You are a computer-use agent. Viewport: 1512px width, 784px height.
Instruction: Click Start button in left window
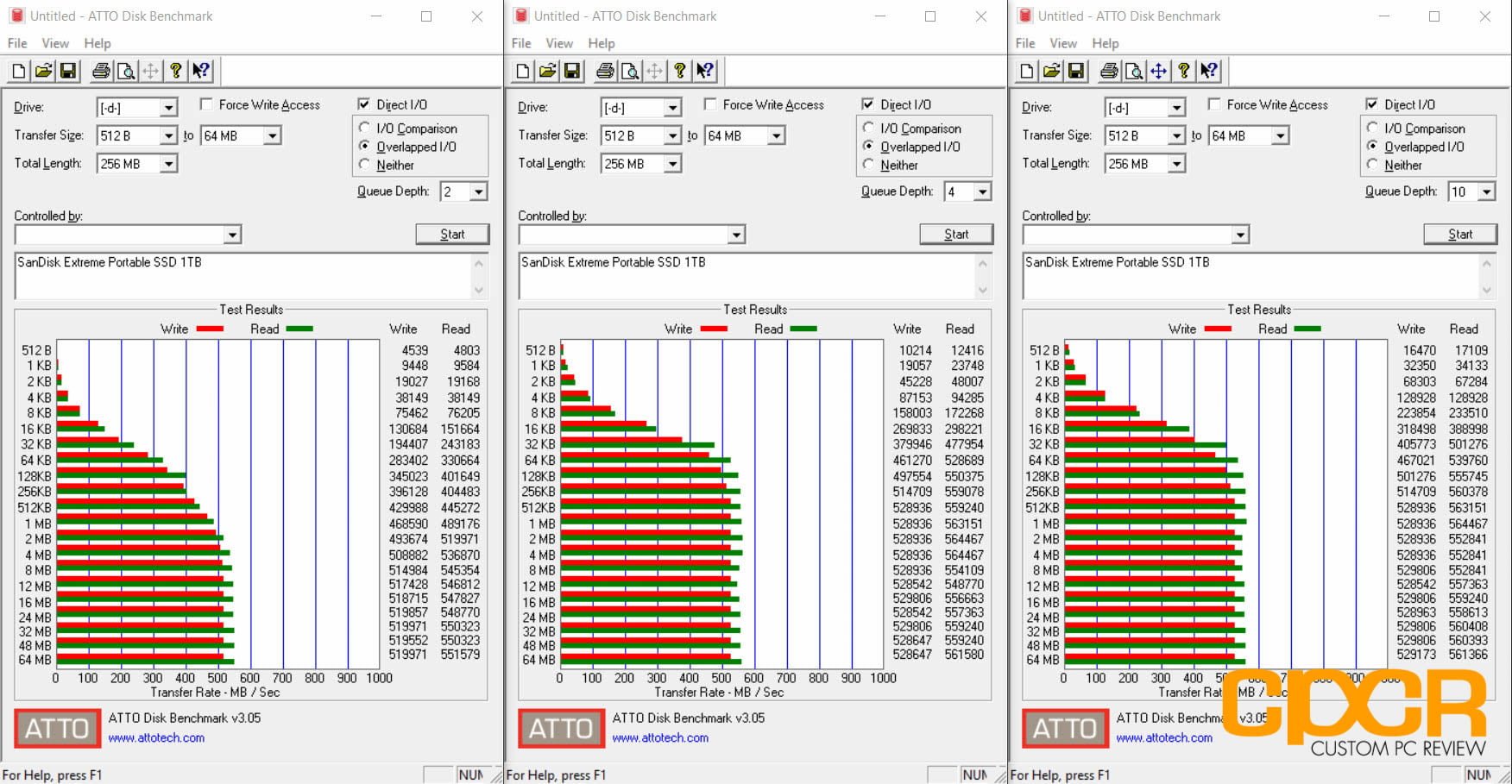tap(452, 234)
